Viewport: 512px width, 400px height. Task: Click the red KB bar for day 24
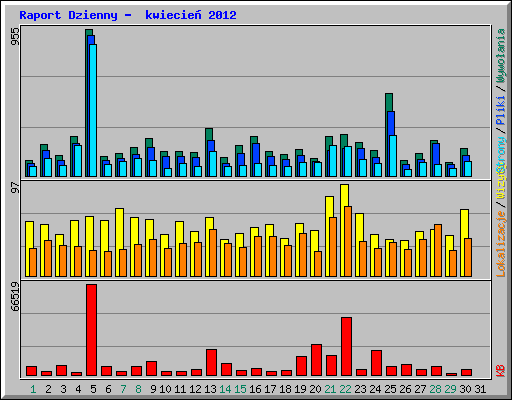click(376, 363)
